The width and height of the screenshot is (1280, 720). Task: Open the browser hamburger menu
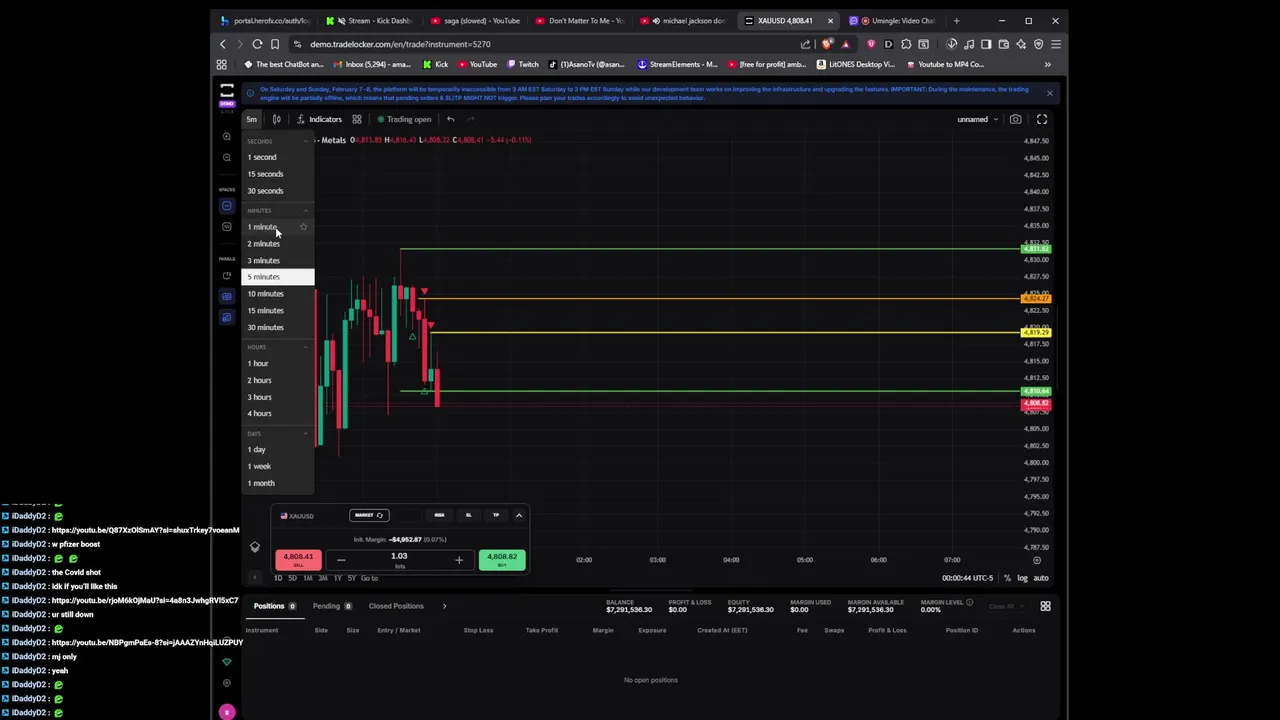click(x=1056, y=44)
